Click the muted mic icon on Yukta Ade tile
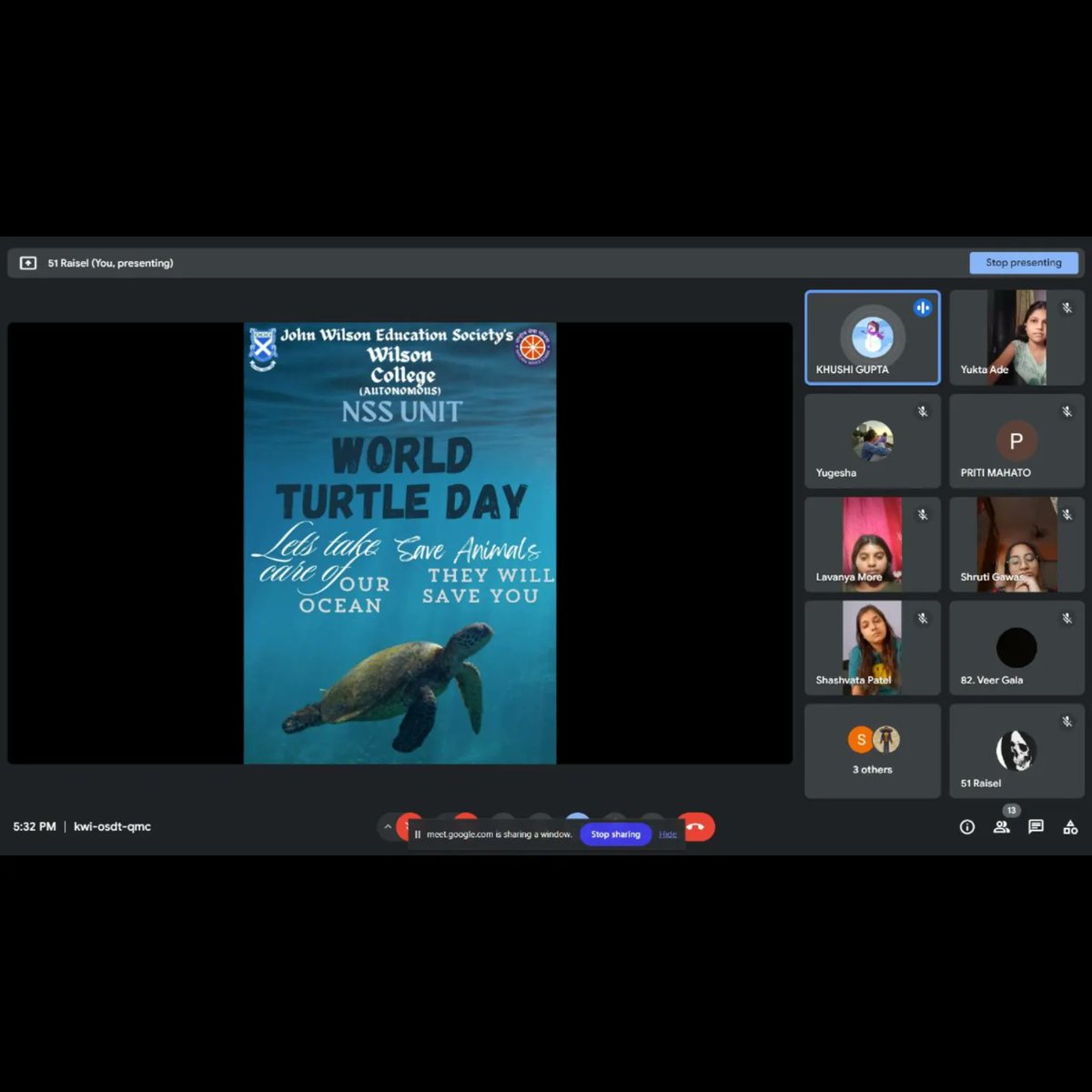 point(1067,308)
